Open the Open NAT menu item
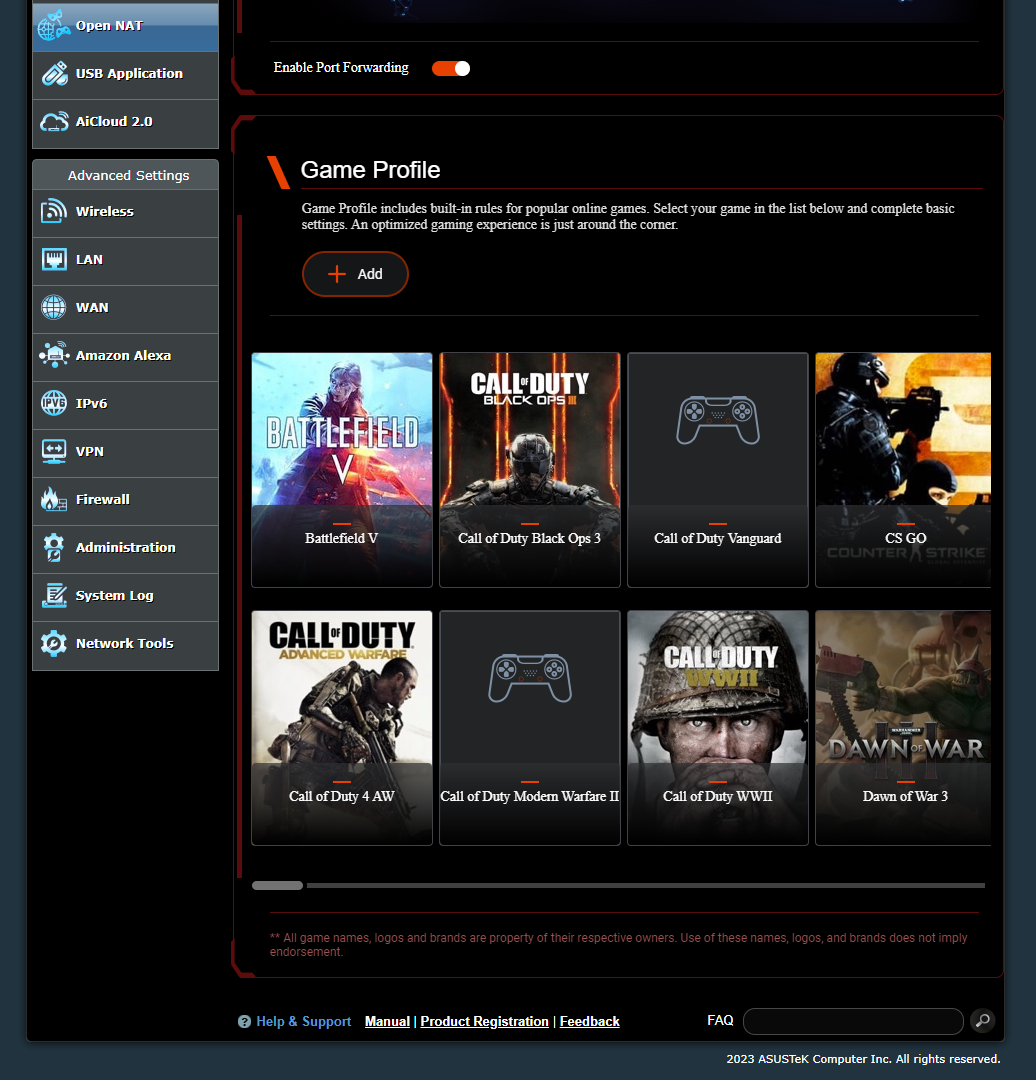The image size is (1036, 1080). (x=125, y=26)
